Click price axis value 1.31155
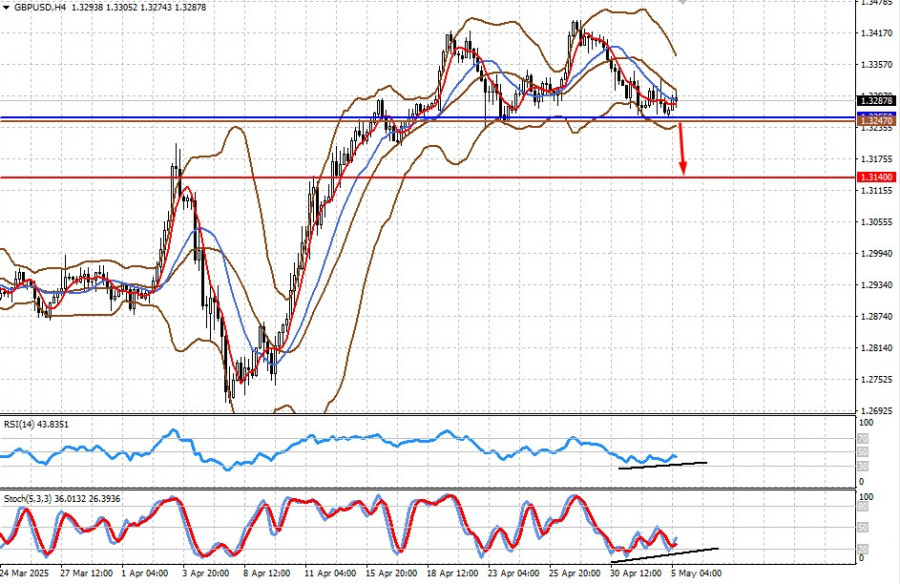 (x=876, y=190)
